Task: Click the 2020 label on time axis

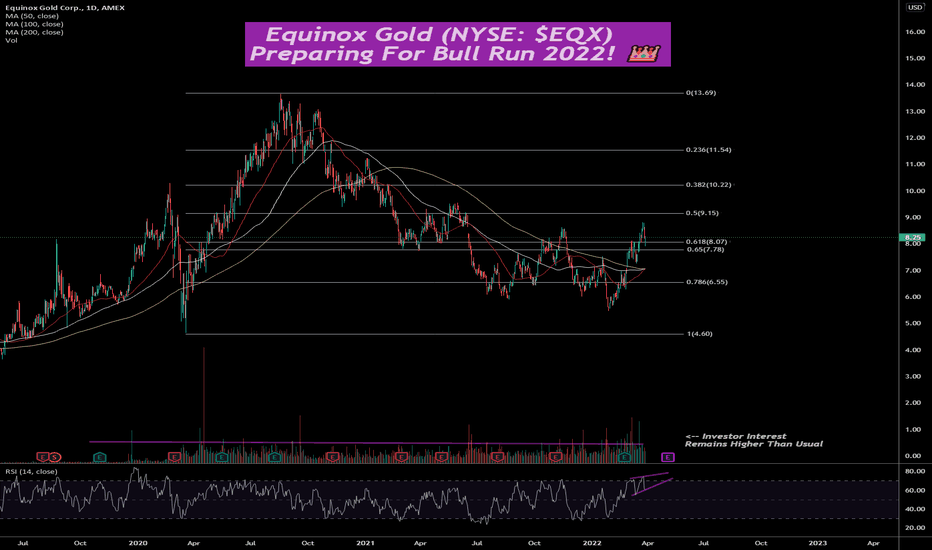Action: click(138, 543)
